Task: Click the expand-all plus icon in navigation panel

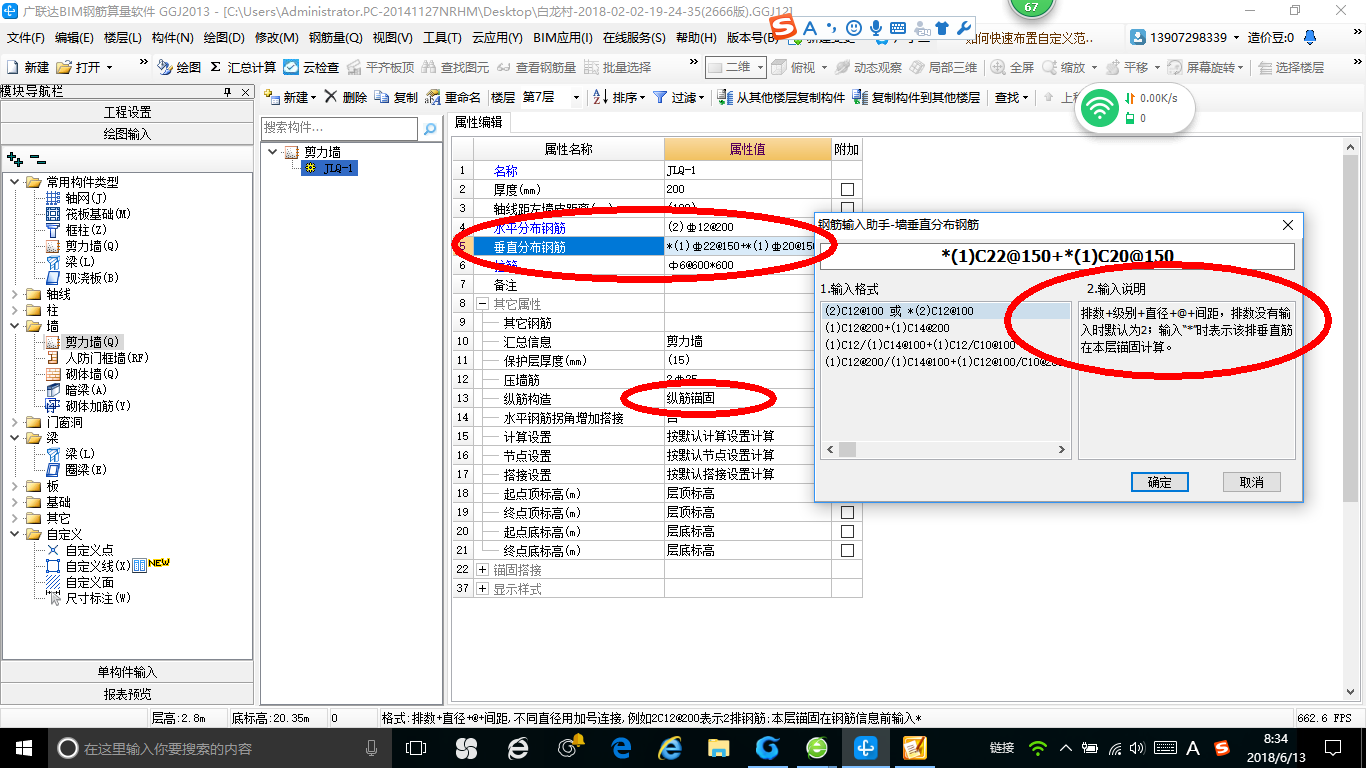Action: click(14, 159)
